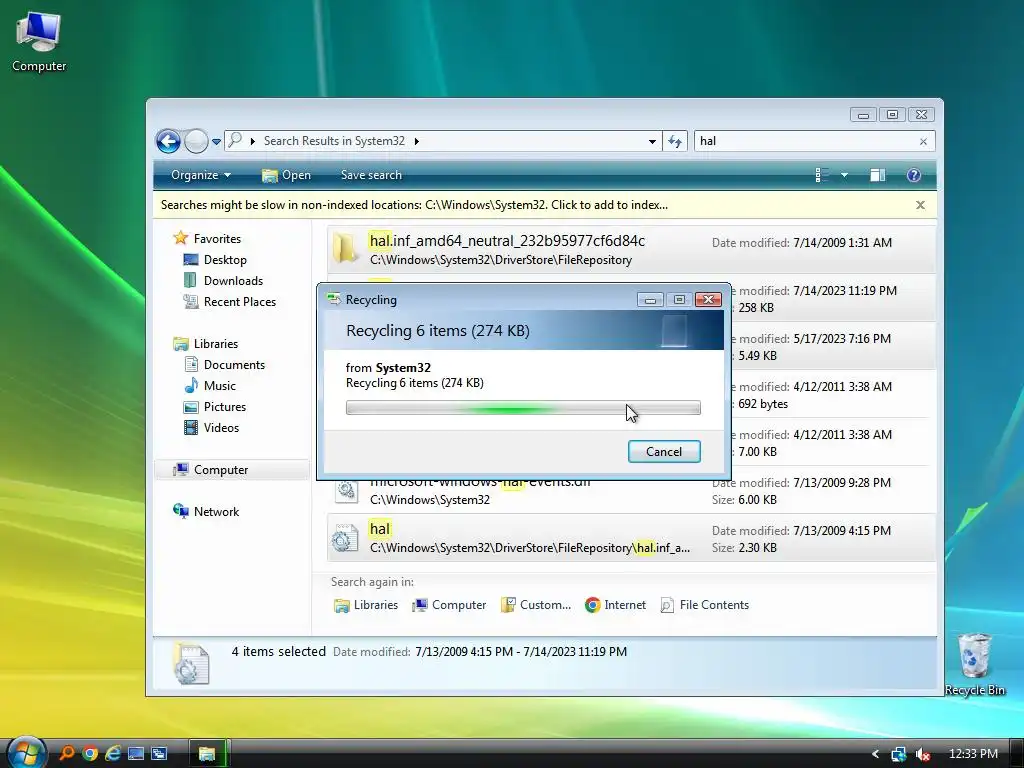Click the Show desktop strip

point(1016,754)
